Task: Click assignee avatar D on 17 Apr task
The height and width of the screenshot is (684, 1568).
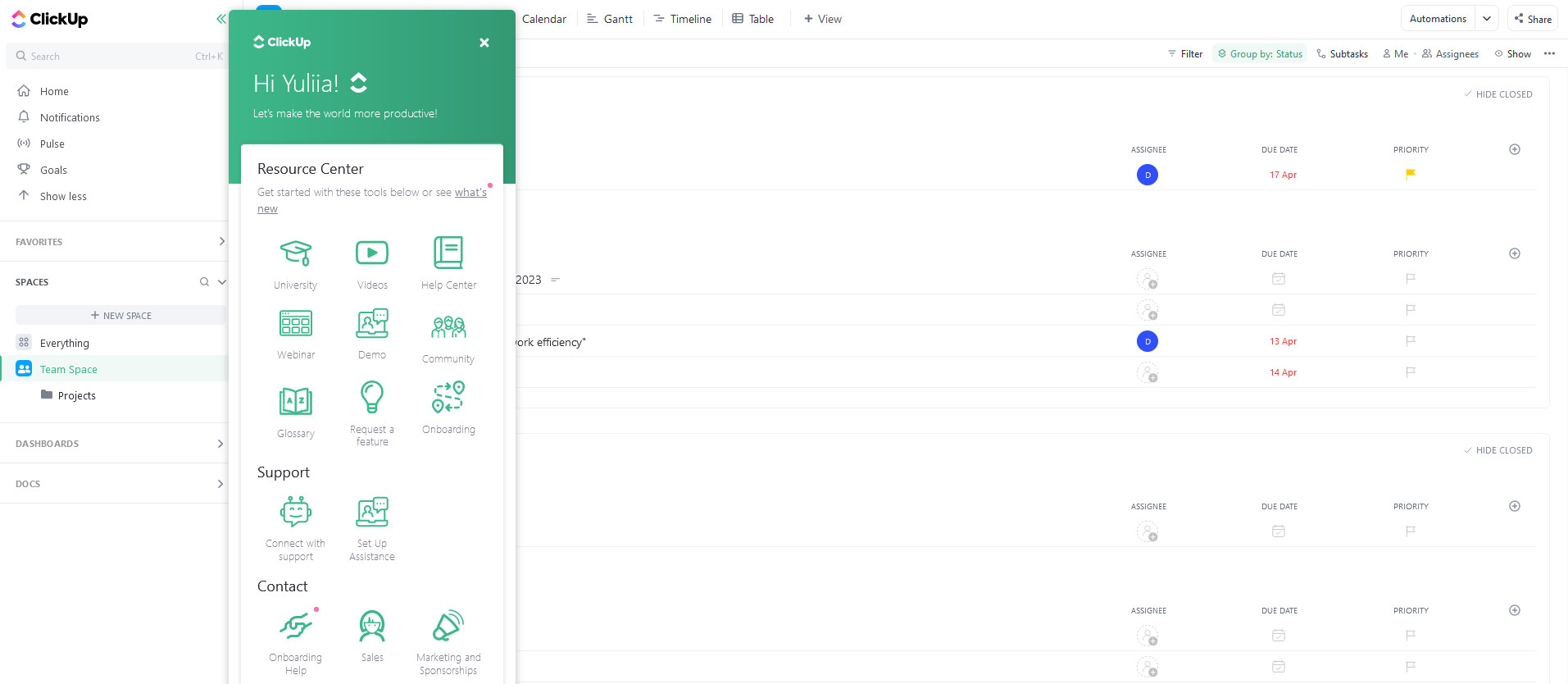Action: click(1148, 175)
